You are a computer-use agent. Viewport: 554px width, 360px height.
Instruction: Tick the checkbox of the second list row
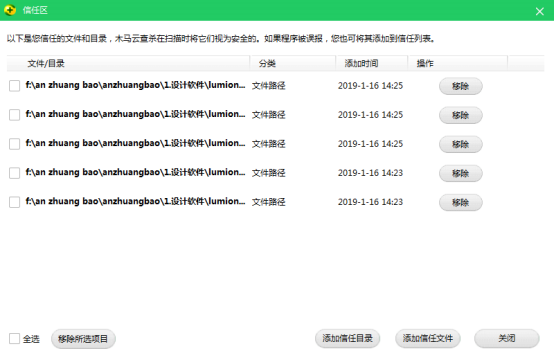pyautogui.click(x=14, y=114)
